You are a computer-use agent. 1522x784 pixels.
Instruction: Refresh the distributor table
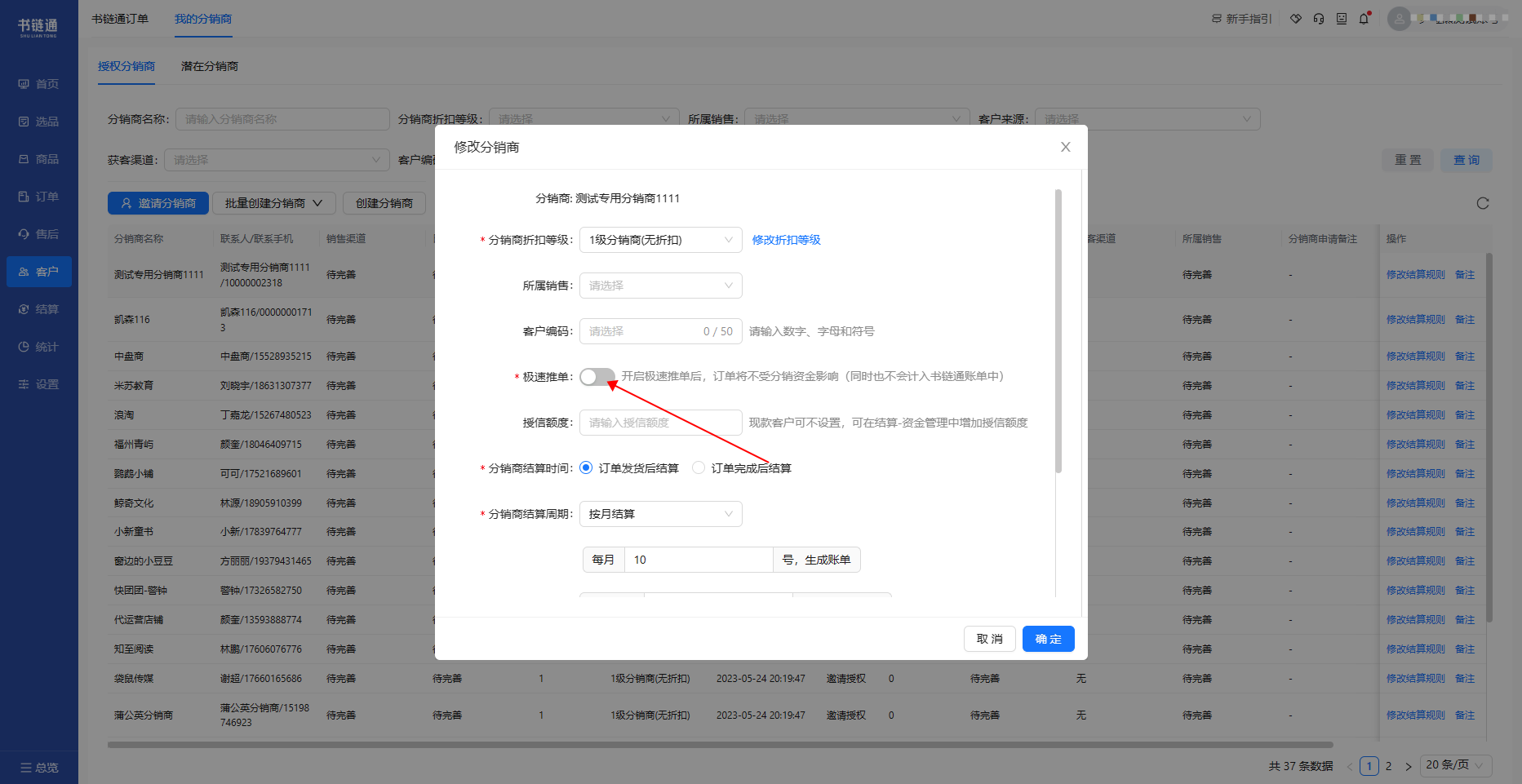point(1483,203)
